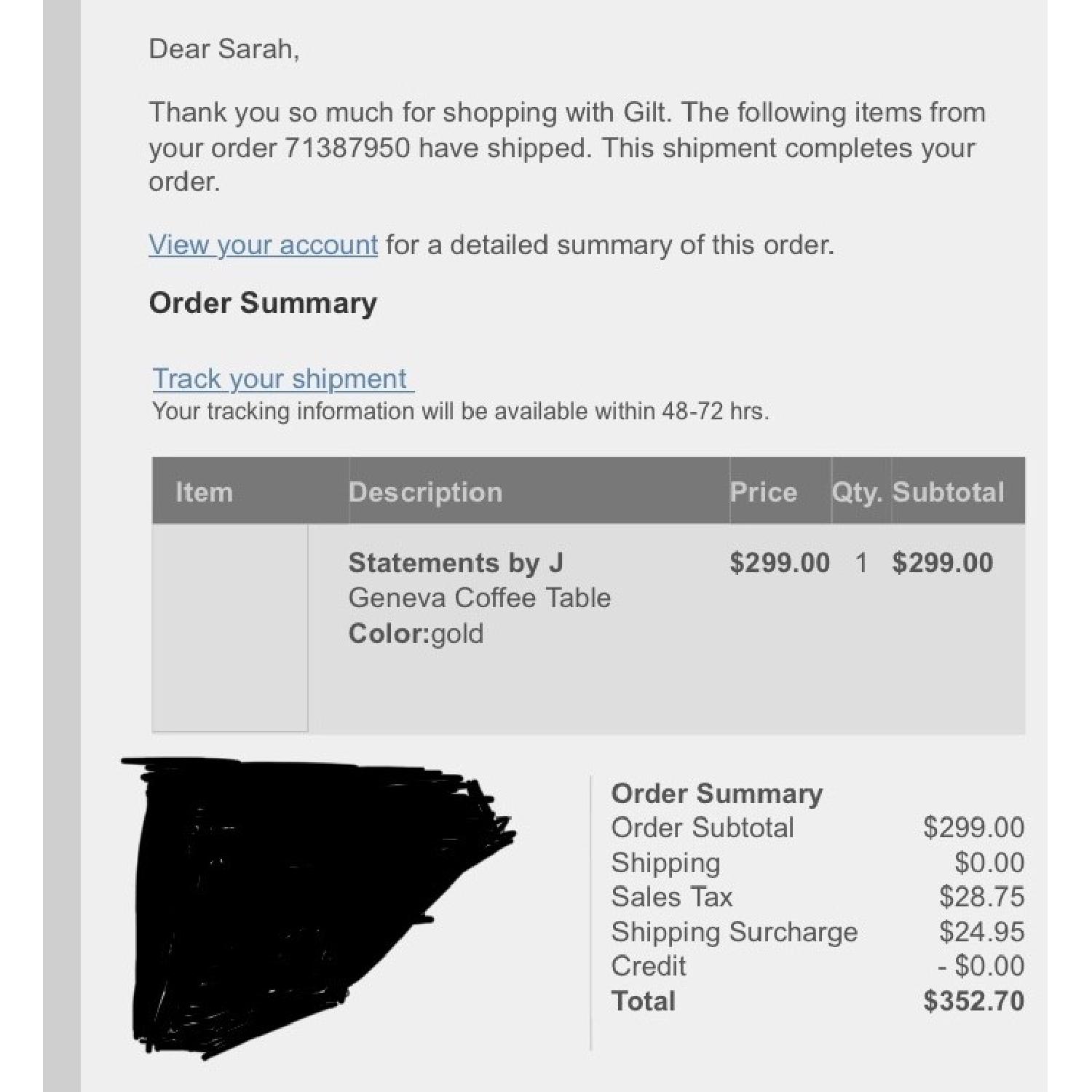Image resolution: width=1092 pixels, height=1092 pixels.
Task: Click the 'Item' column header
Action: pyautogui.click(x=204, y=492)
